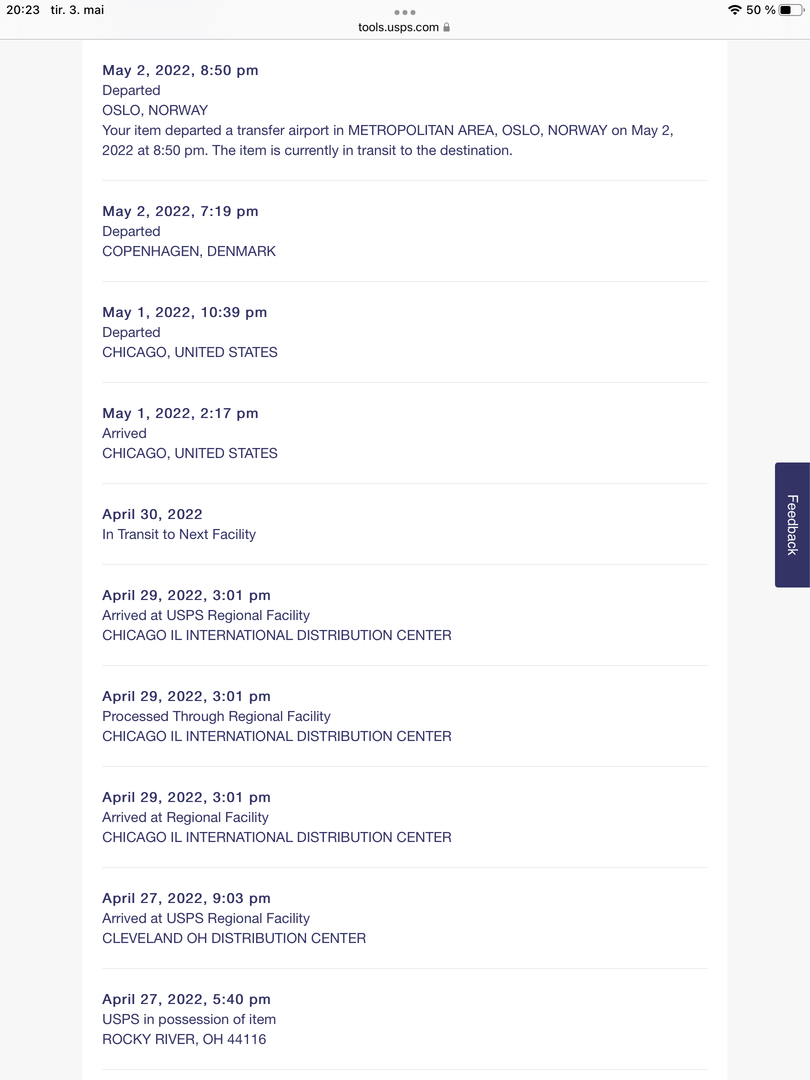Open the Feedback side tab
Screen dimensions: 810x1080
[792, 525]
